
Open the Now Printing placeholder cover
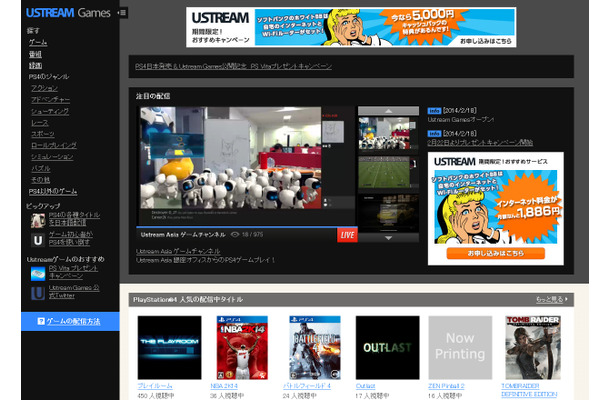coord(460,347)
